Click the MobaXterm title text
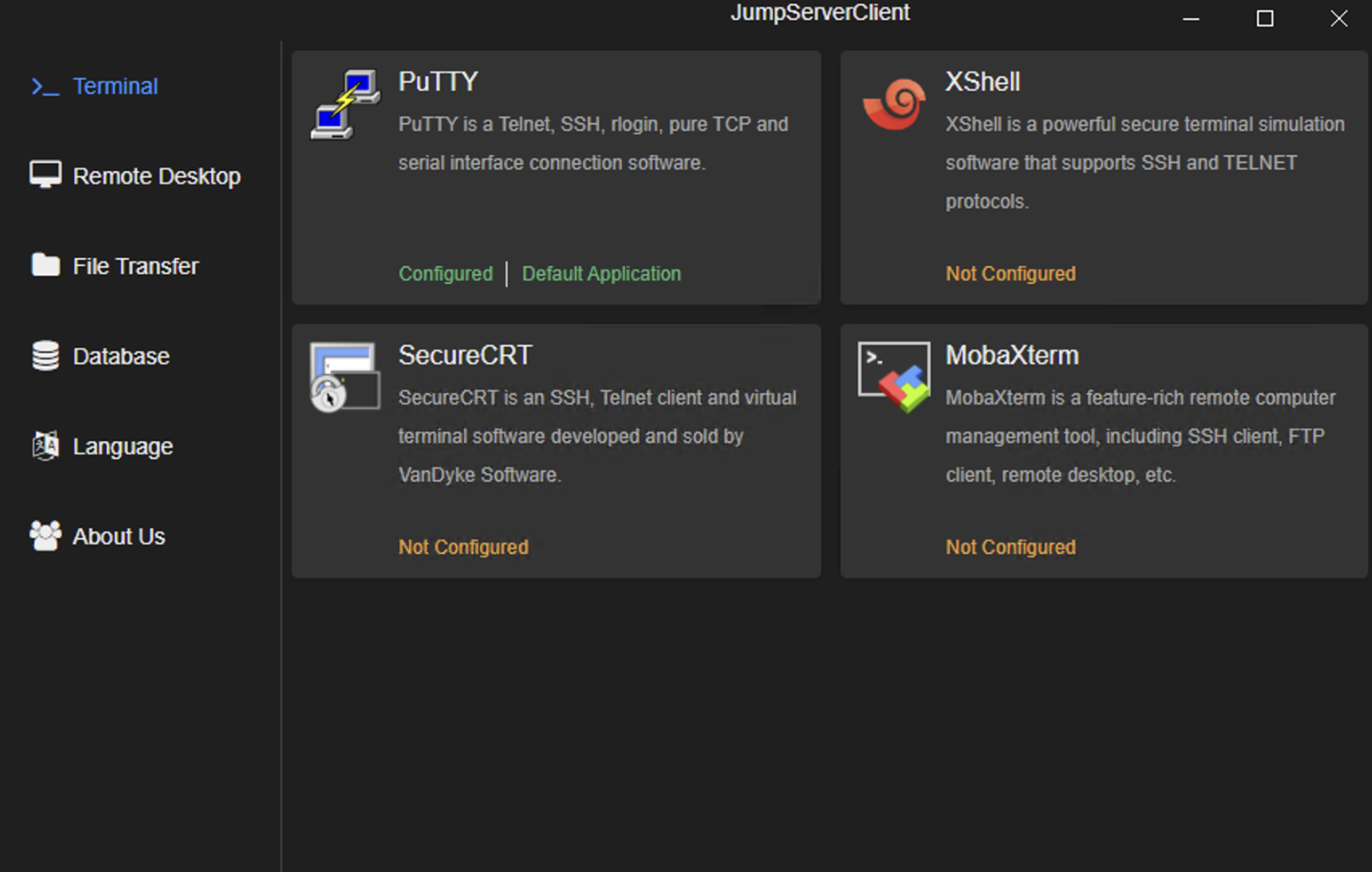 click(x=1012, y=355)
